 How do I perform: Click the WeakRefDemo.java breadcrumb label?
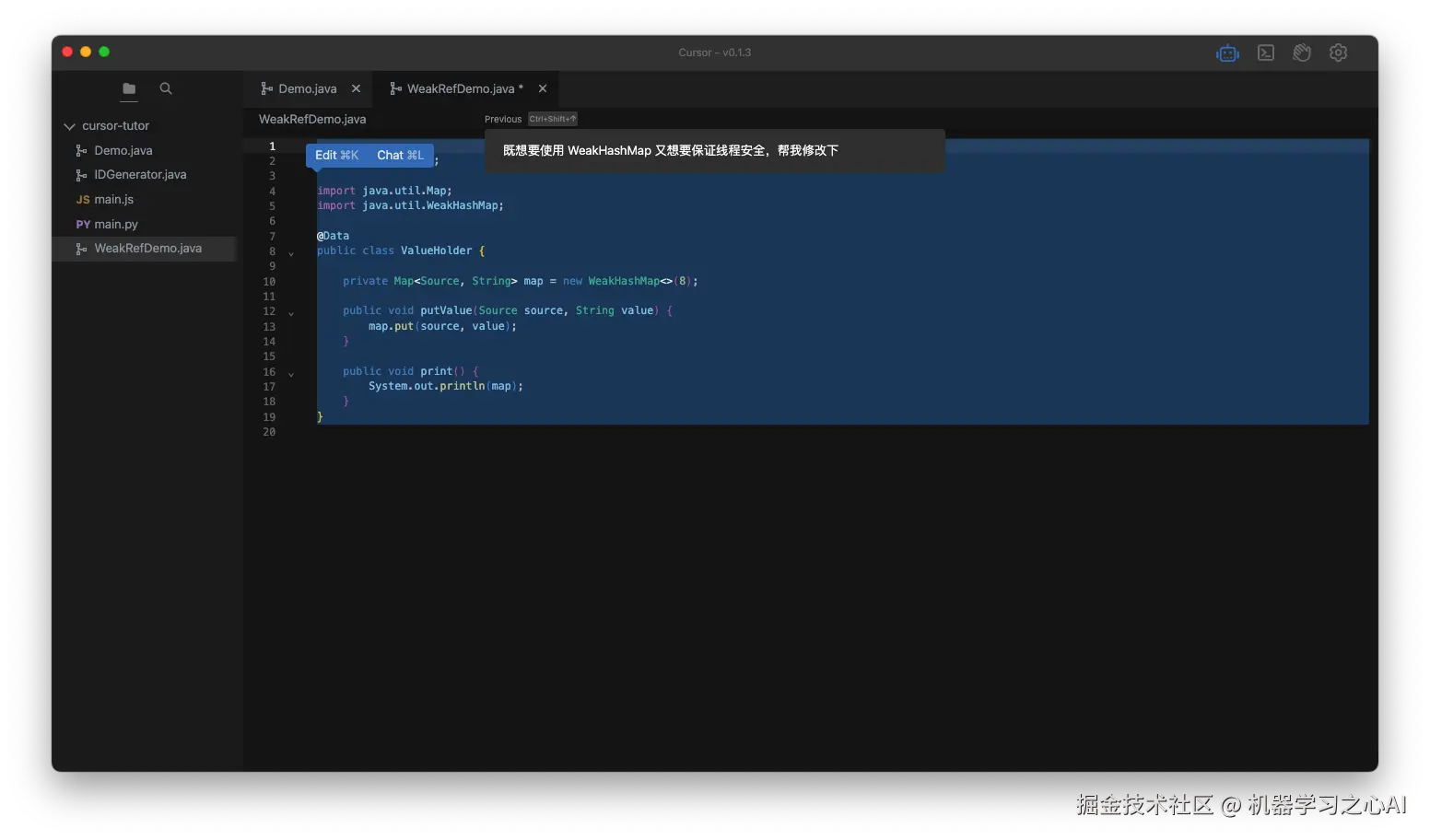[x=312, y=119]
